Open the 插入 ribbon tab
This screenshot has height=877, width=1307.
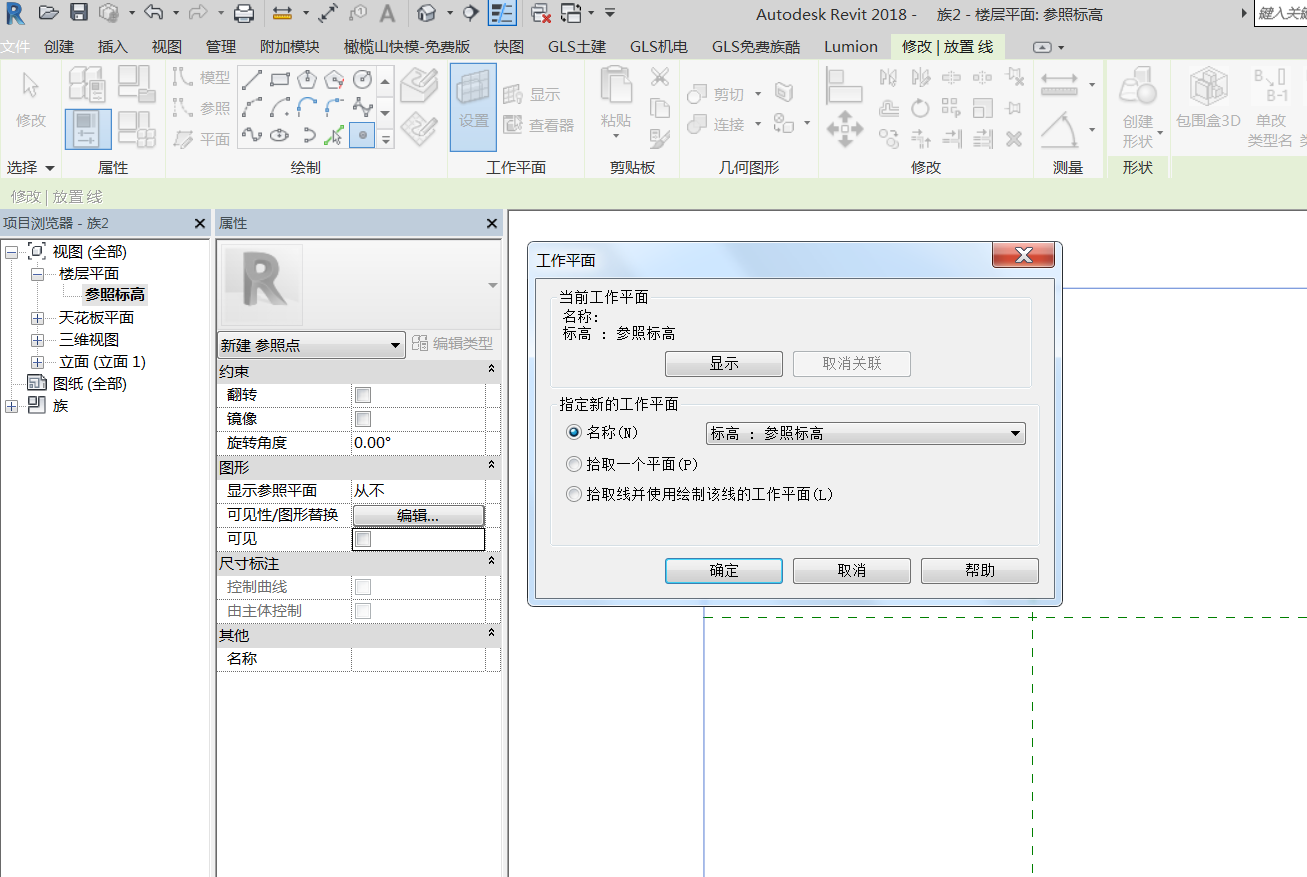click(113, 47)
